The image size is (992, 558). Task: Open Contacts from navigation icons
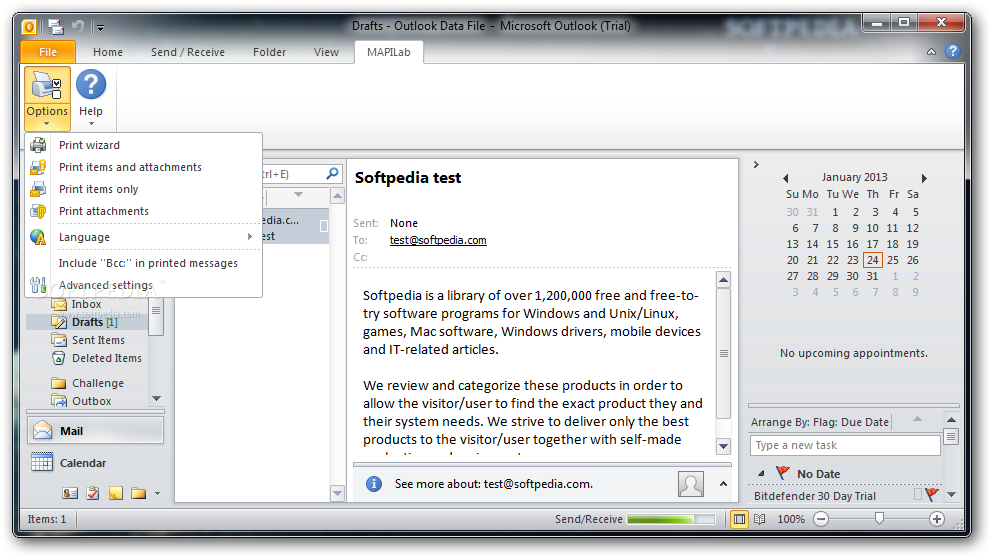coord(70,493)
